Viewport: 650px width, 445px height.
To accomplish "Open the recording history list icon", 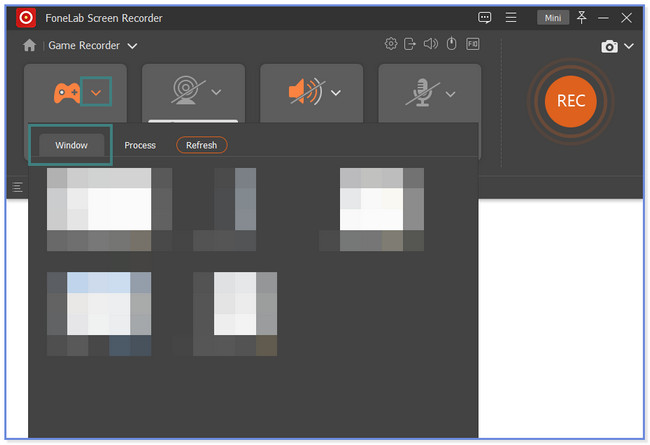I will (17, 187).
